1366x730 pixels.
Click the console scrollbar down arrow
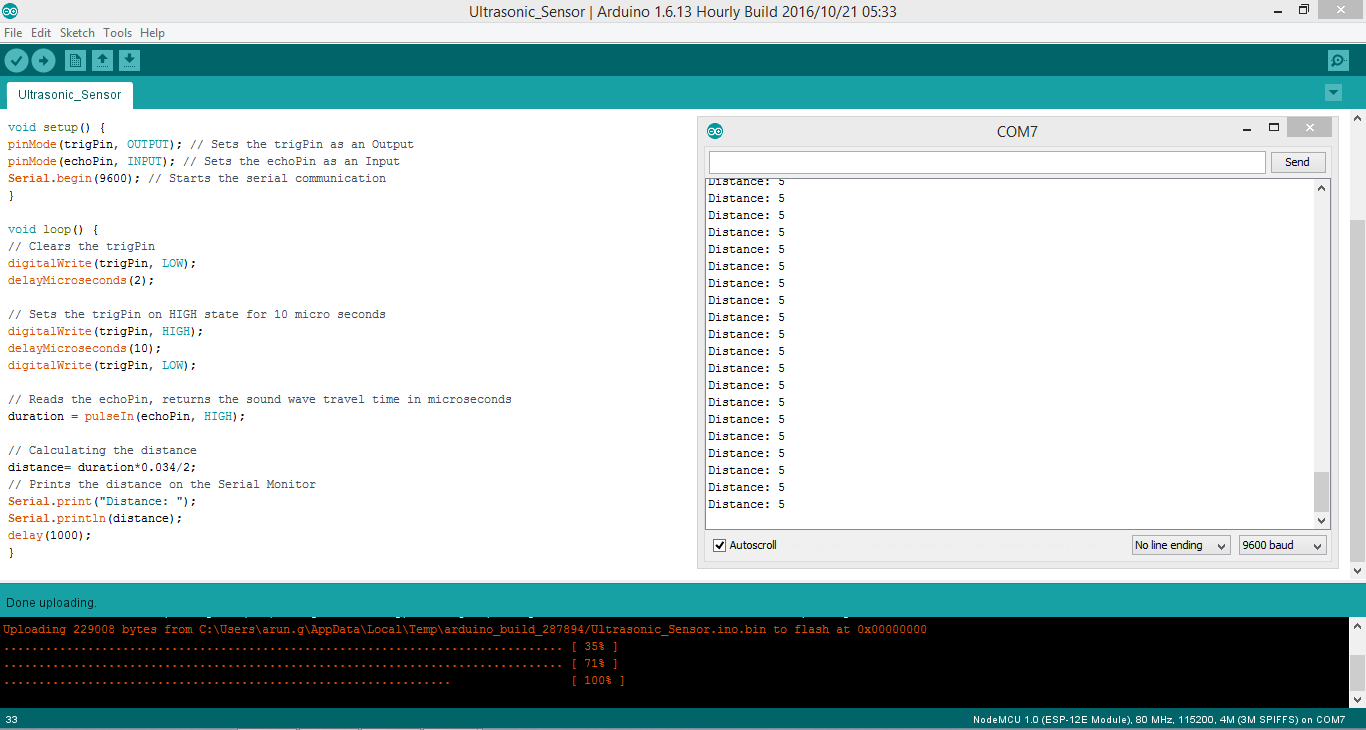[1358, 699]
